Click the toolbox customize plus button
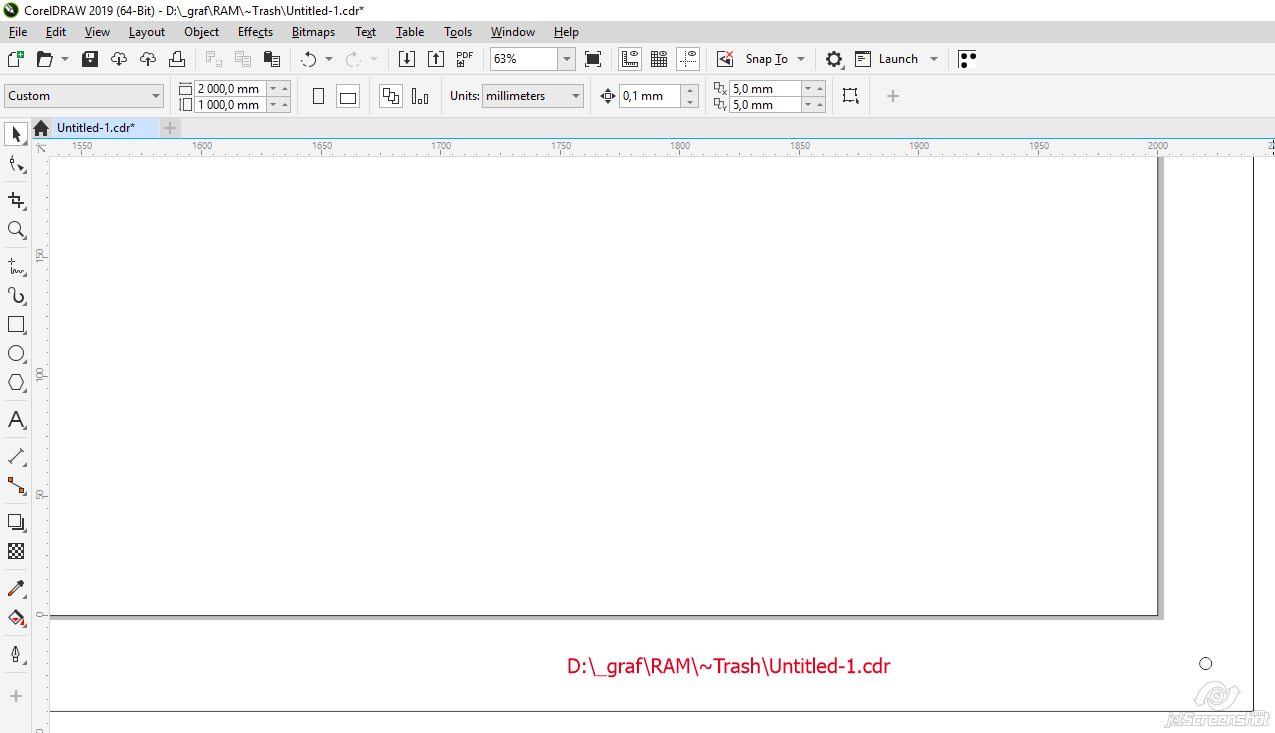1275x733 pixels. pos(16,696)
